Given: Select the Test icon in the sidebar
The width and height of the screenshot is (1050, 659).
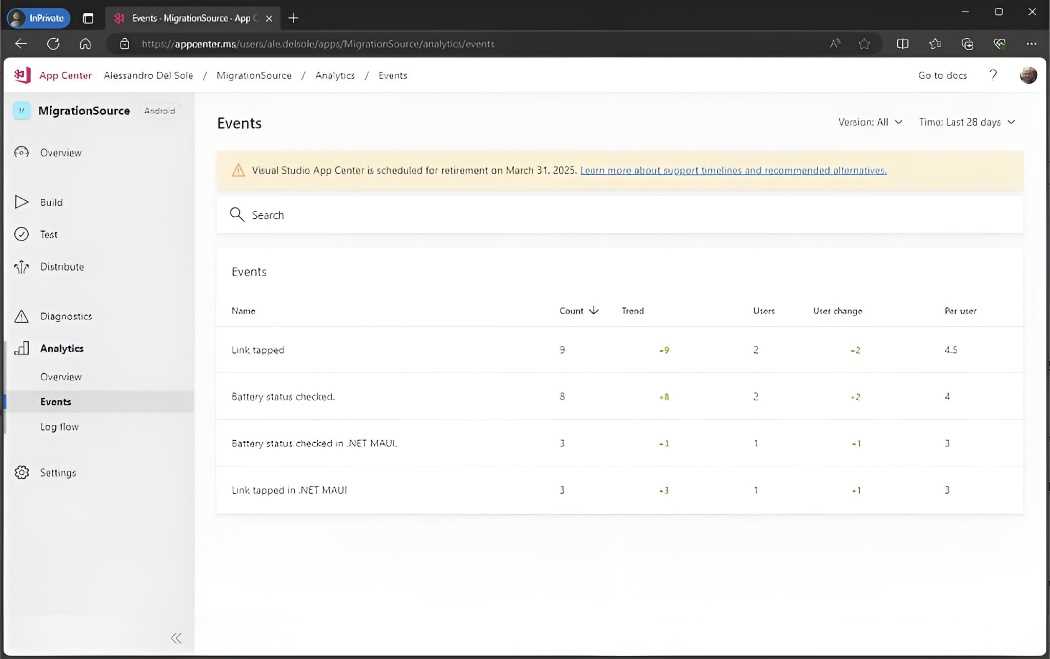Looking at the screenshot, I should coord(22,234).
